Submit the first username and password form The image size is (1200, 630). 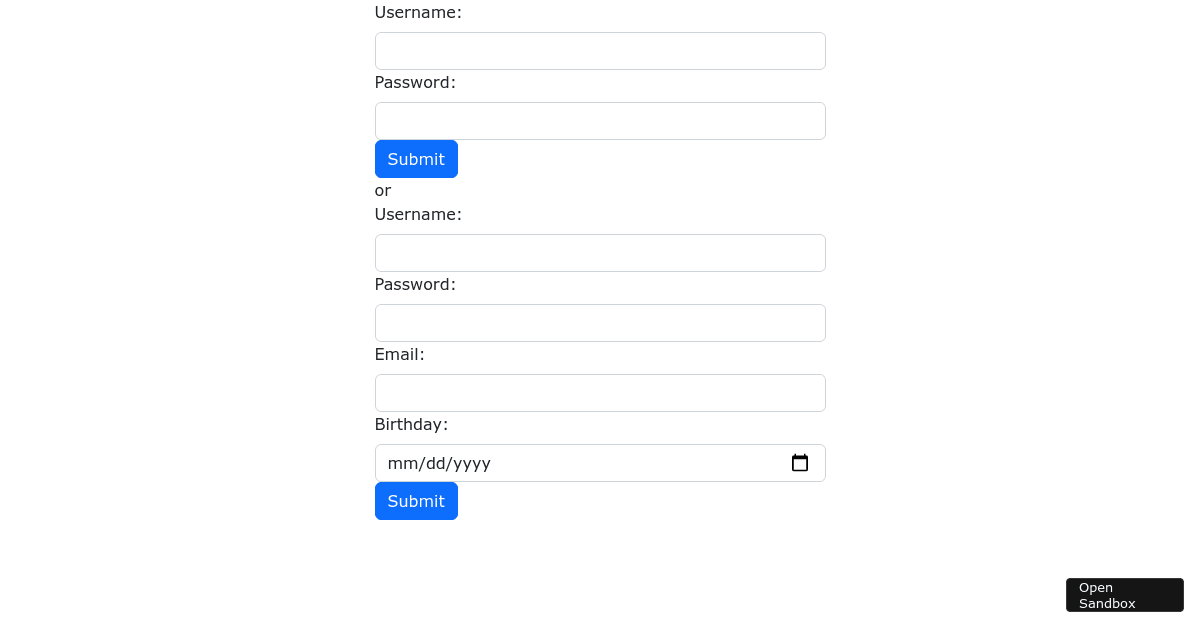point(416,159)
